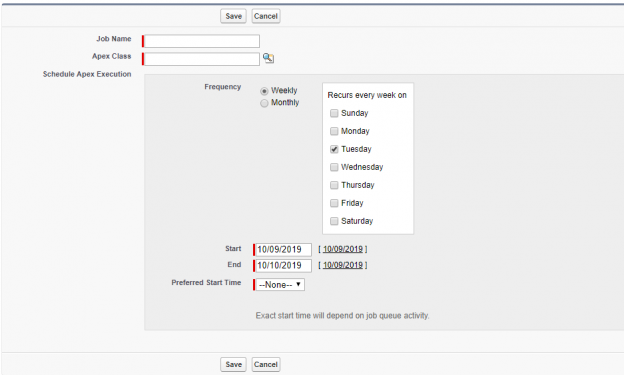Click the date link beside Start

pos(343,249)
